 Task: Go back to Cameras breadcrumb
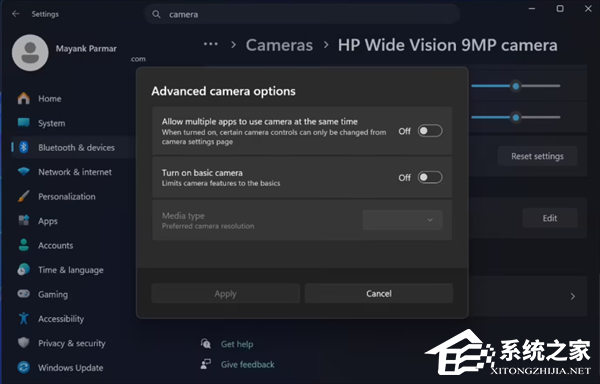[x=279, y=45]
